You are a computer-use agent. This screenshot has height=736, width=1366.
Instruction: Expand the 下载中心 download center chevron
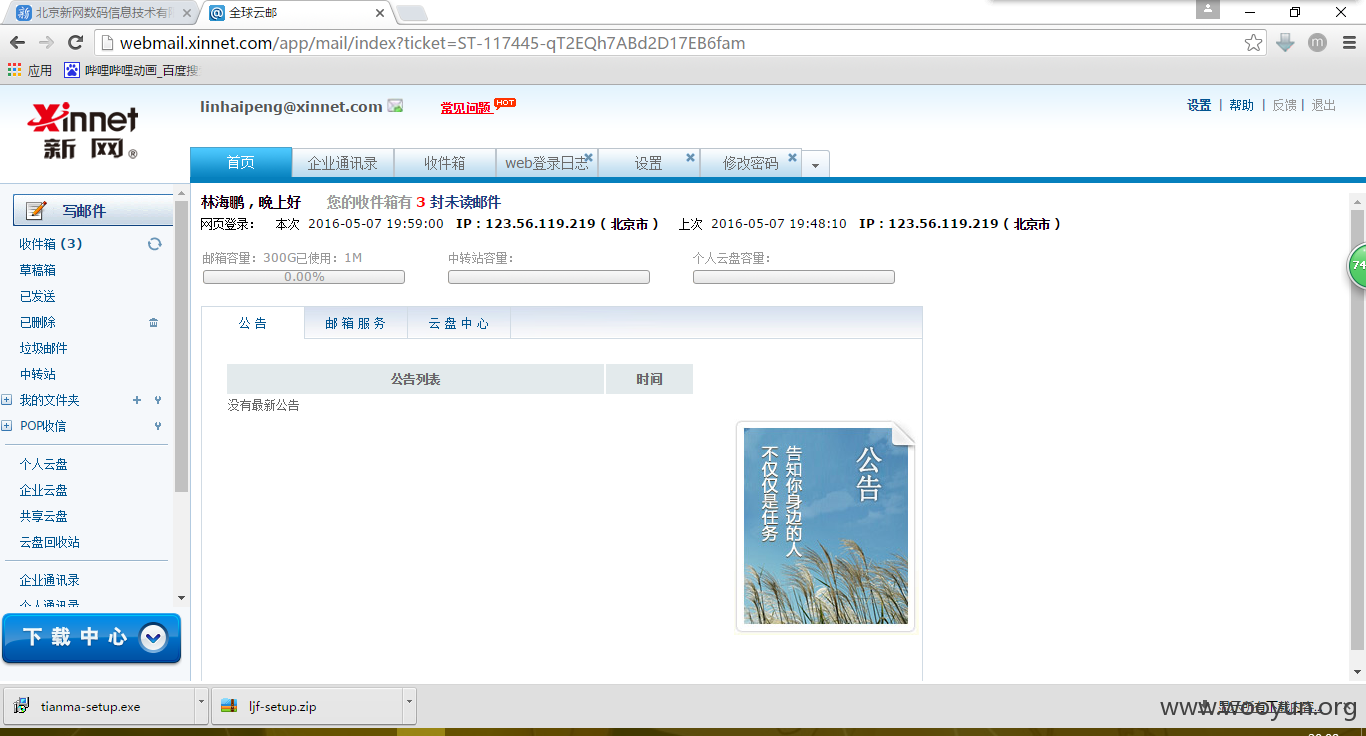[x=153, y=637]
